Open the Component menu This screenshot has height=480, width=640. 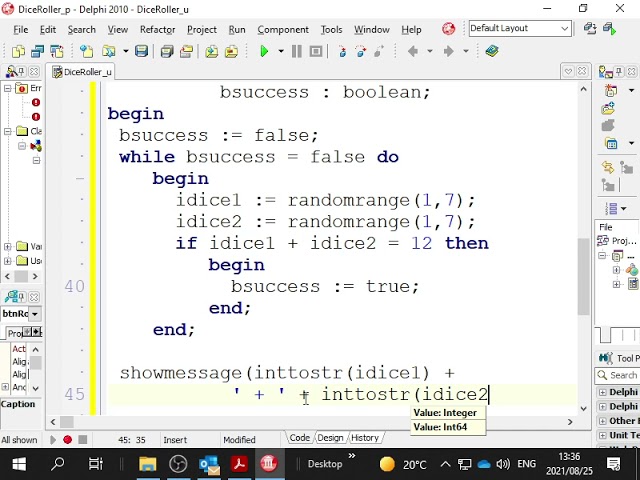(283, 29)
